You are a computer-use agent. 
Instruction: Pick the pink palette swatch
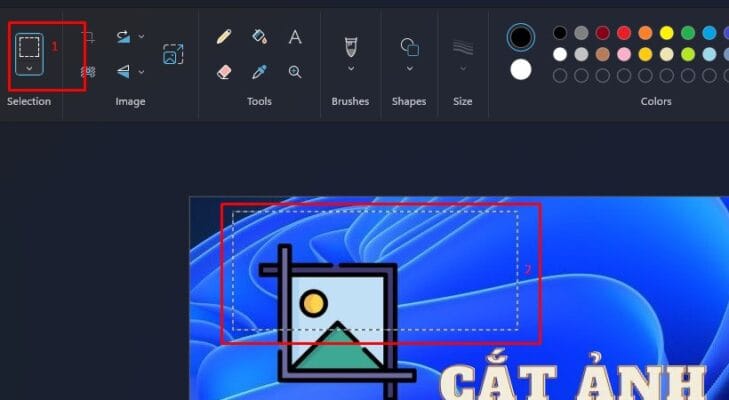624,54
